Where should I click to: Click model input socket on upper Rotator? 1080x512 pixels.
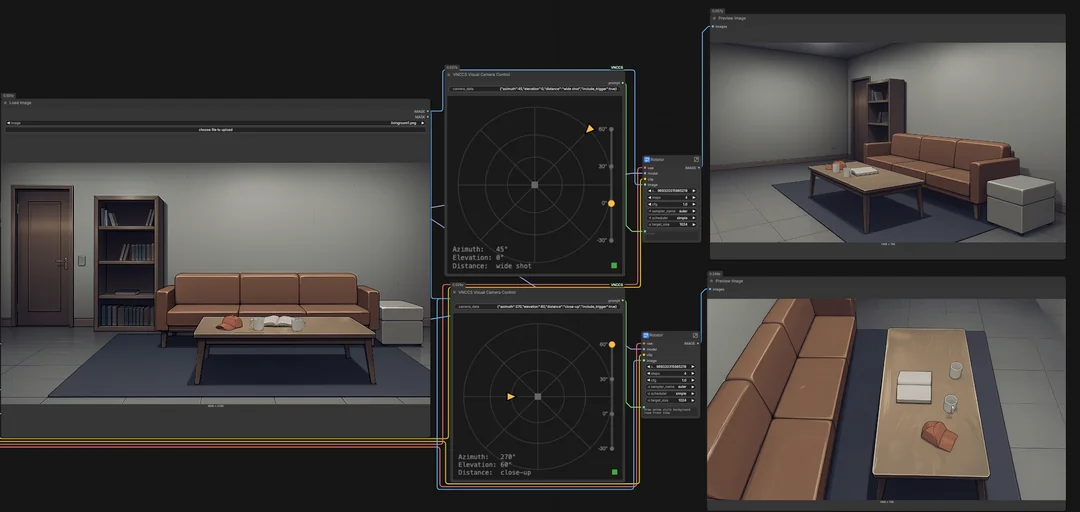645,173
